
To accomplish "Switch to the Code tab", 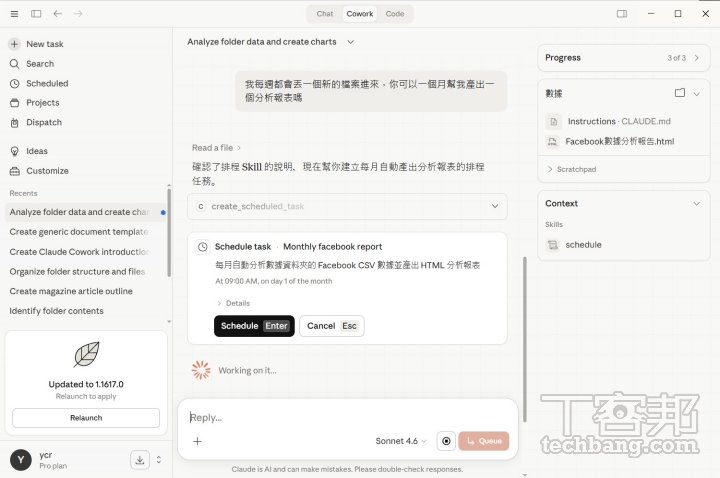I will click(395, 14).
